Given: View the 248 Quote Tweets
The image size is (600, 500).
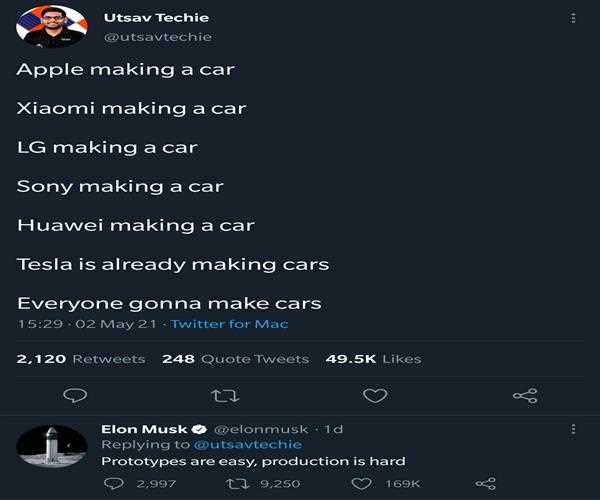Looking at the screenshot, I should (235, 359).
